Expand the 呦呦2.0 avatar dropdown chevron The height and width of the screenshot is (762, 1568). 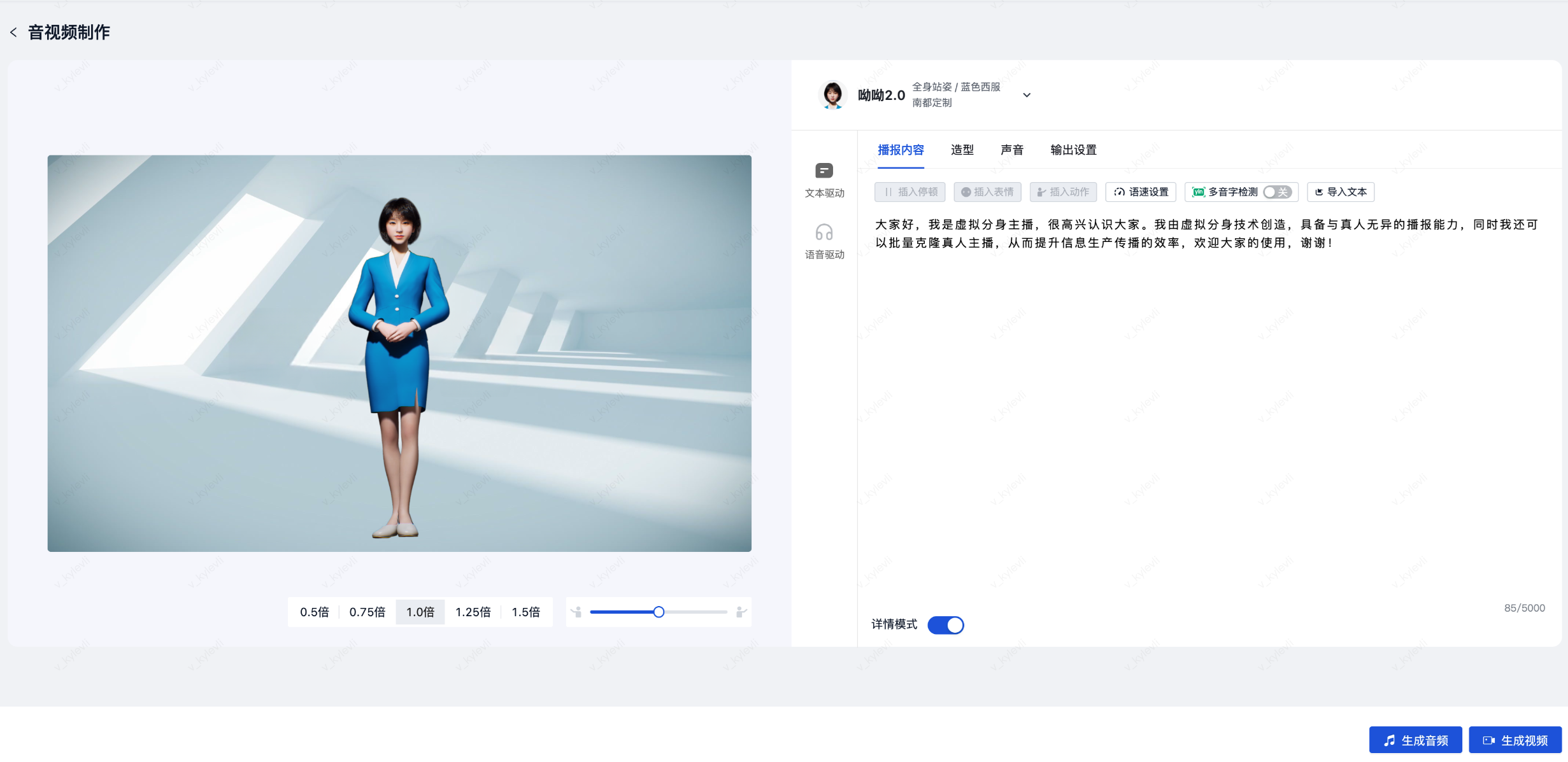tap(1027, 95)
